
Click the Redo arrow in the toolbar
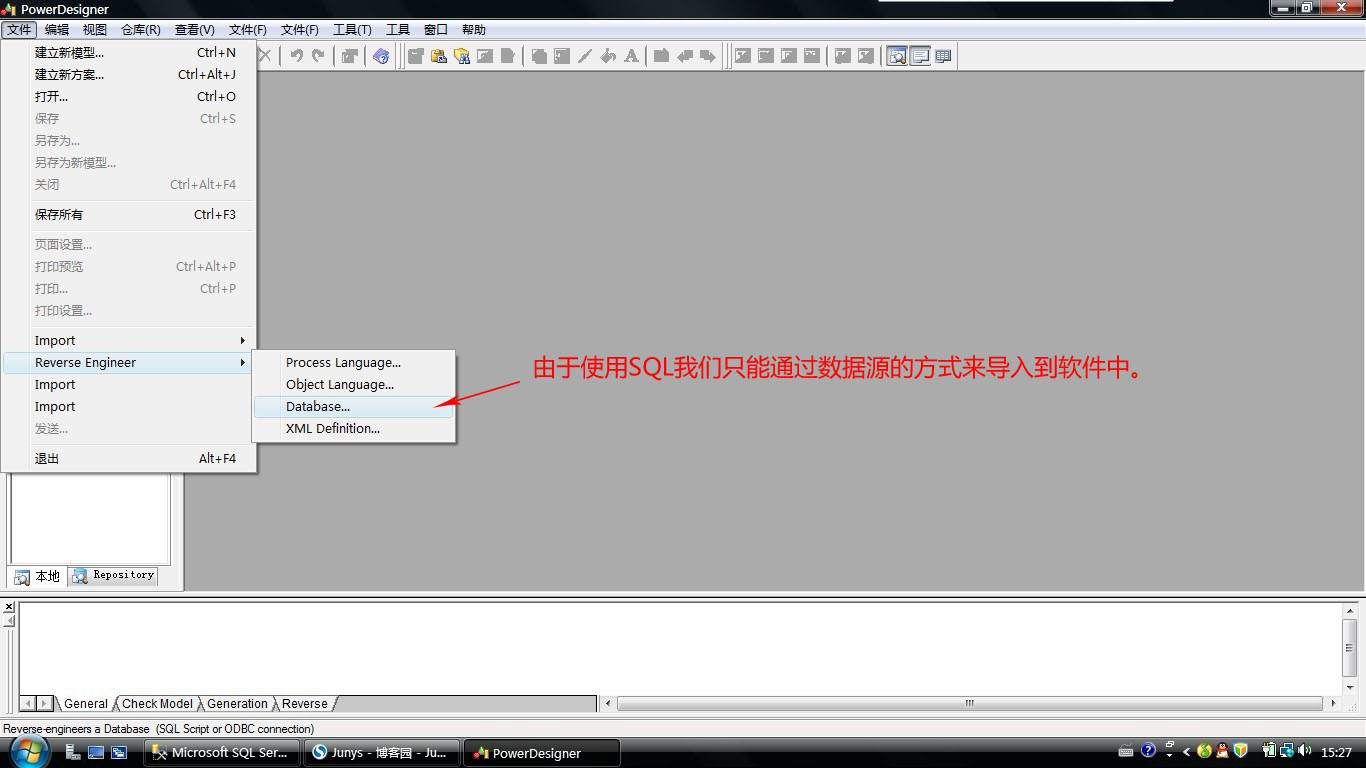click(x=319, y=56)
